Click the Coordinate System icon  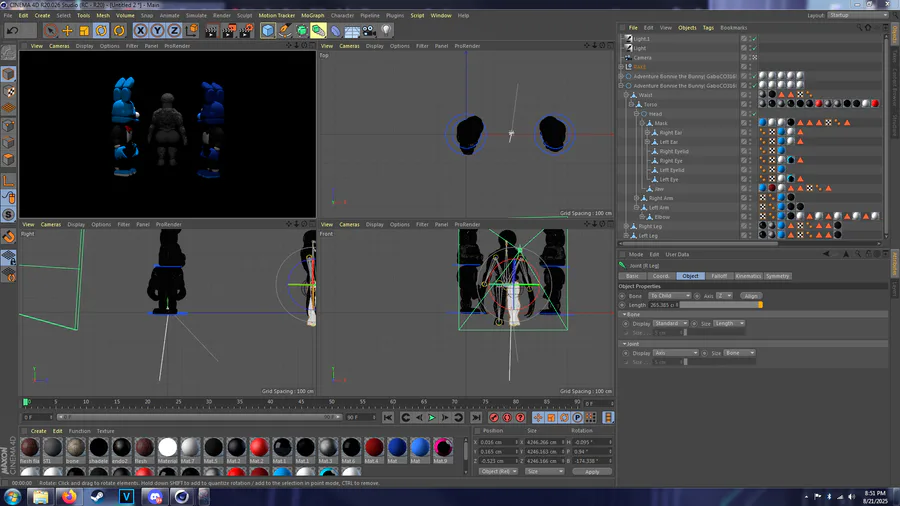tap(192, 30)
